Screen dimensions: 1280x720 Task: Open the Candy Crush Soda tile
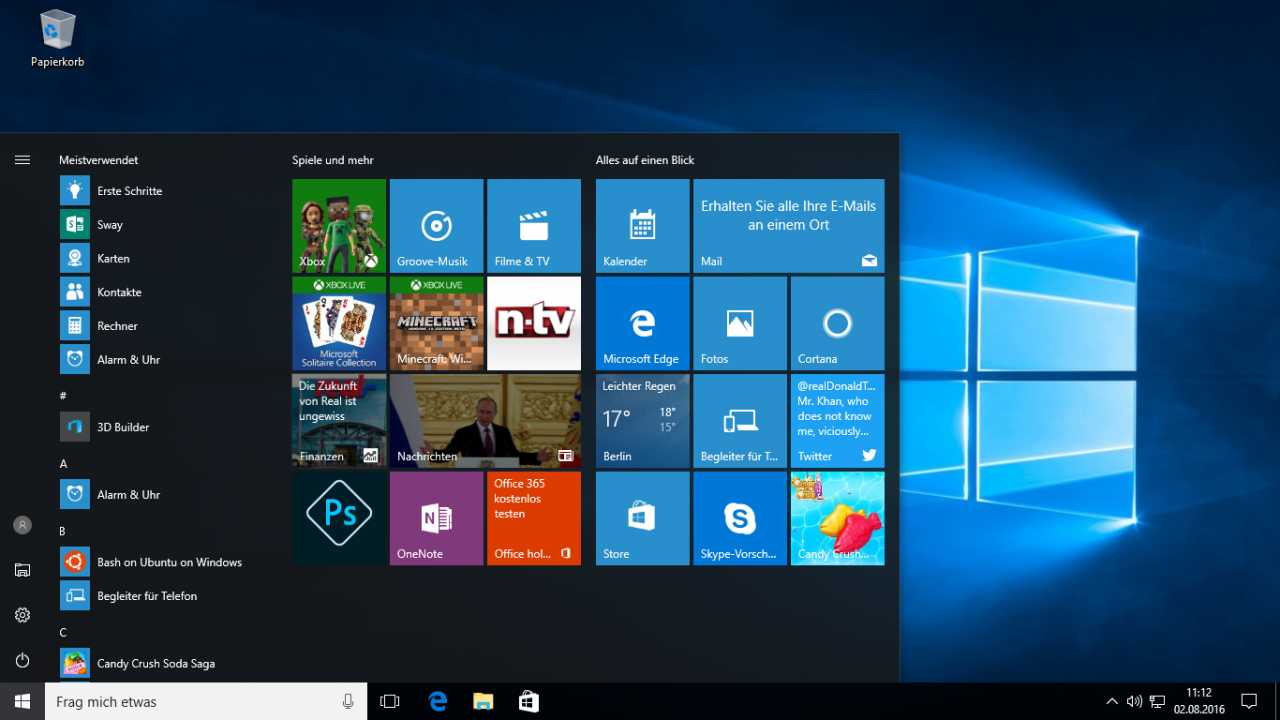(838, 518)
